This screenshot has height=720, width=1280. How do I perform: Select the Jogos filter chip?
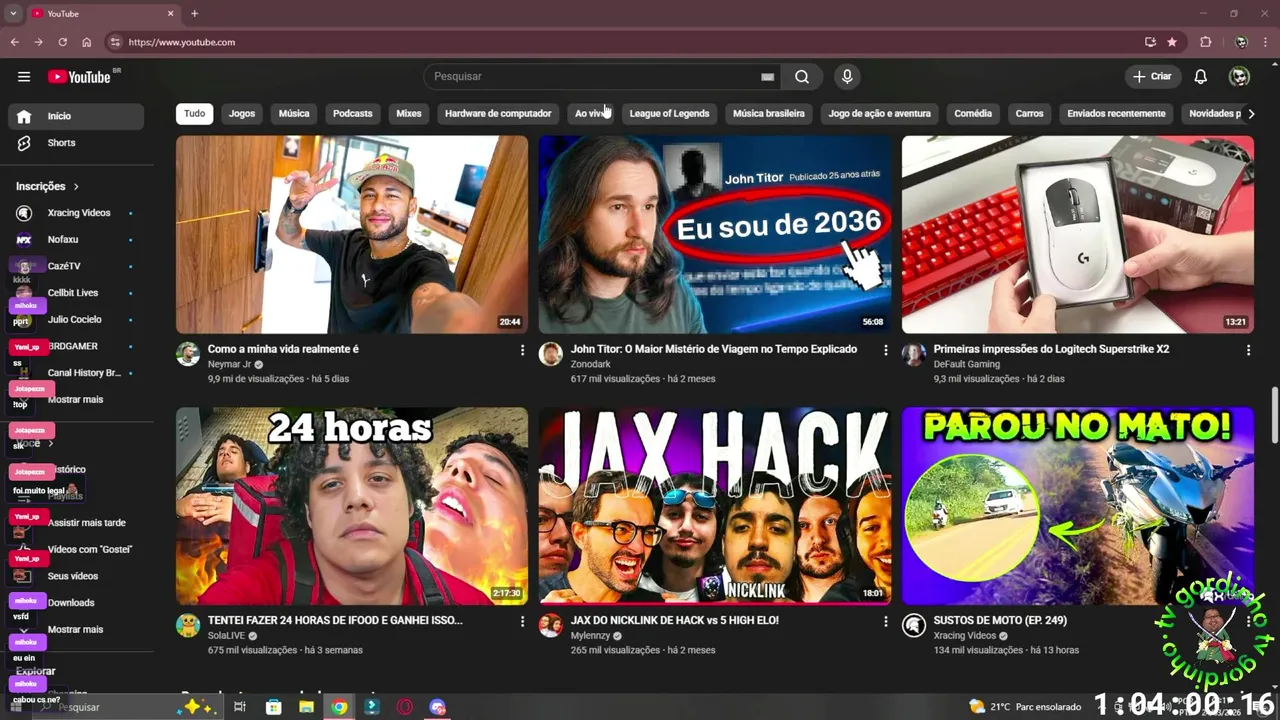[x=242, y=114]
